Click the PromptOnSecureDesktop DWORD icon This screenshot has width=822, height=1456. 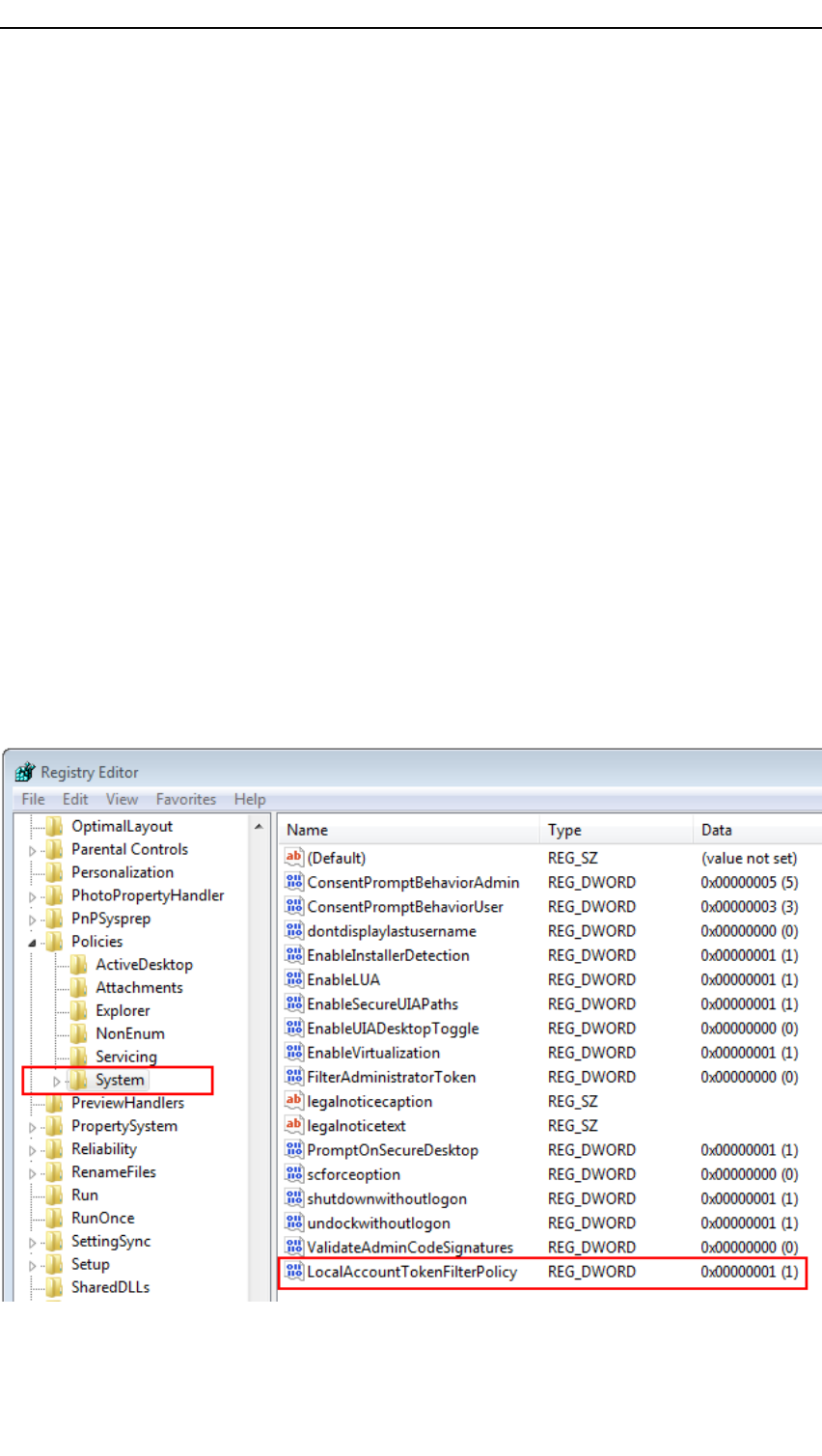click(x=294, y=1149)
